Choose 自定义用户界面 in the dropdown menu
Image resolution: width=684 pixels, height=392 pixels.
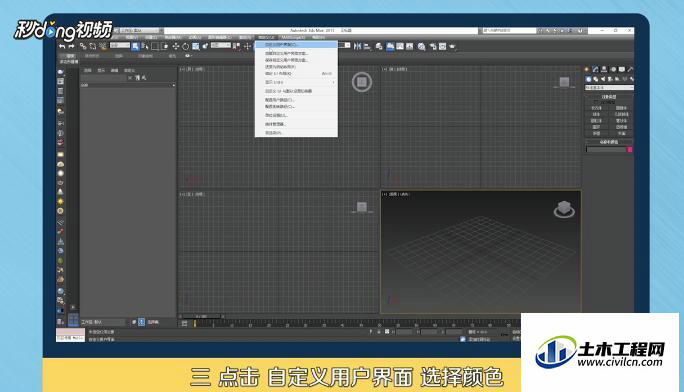tap(296, 44)
